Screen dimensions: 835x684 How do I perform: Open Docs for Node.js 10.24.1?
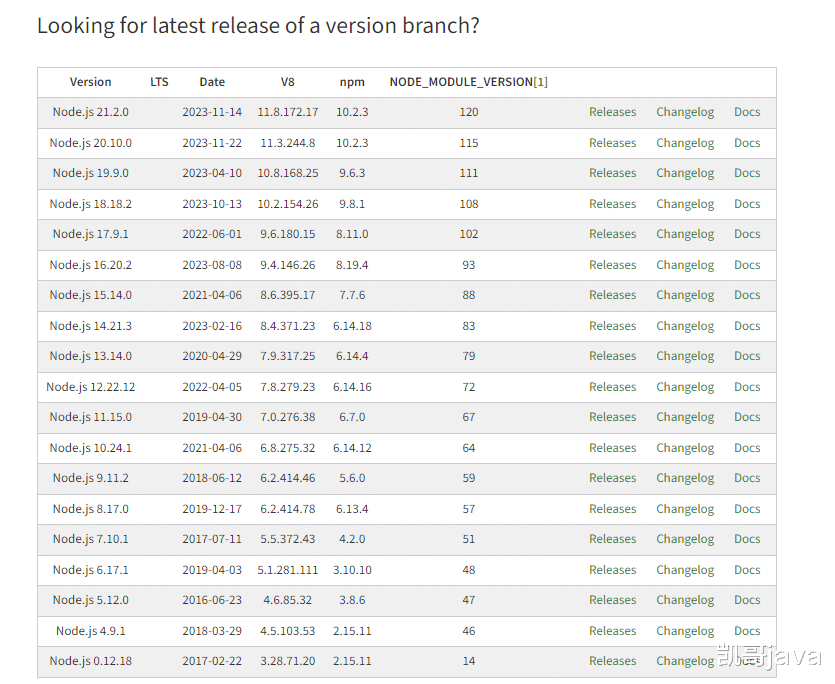tap(747, 448)
